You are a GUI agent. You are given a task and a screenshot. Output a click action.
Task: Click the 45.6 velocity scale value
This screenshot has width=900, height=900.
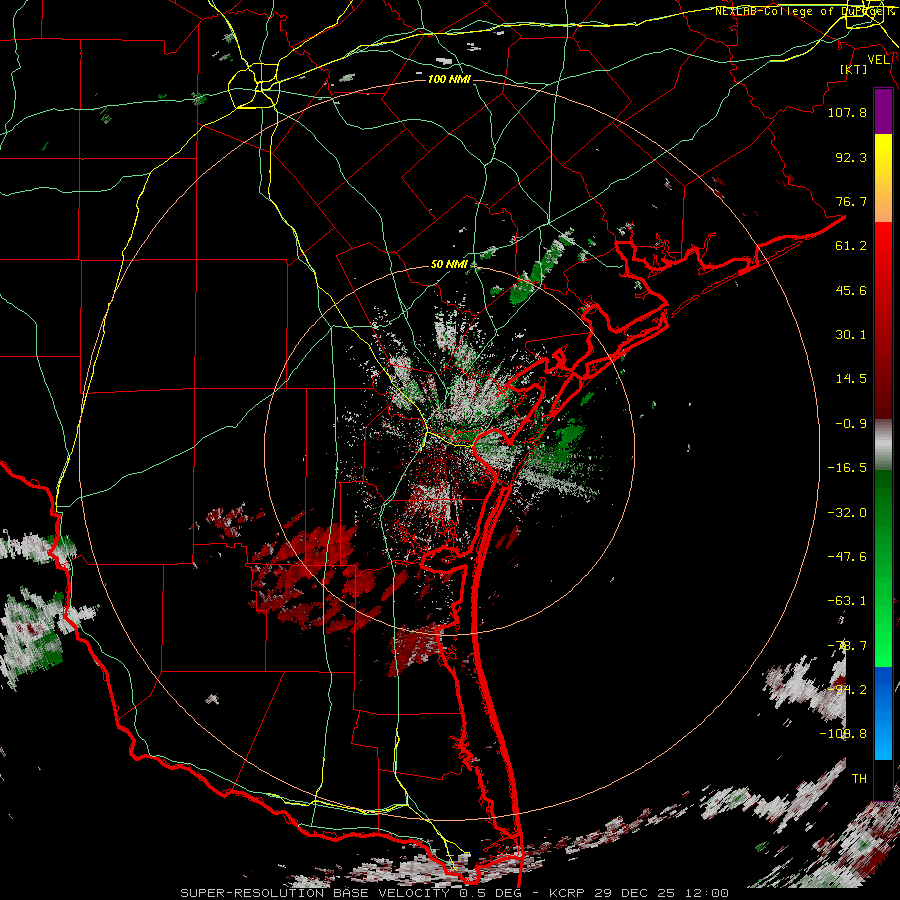[x=851, y=290]
